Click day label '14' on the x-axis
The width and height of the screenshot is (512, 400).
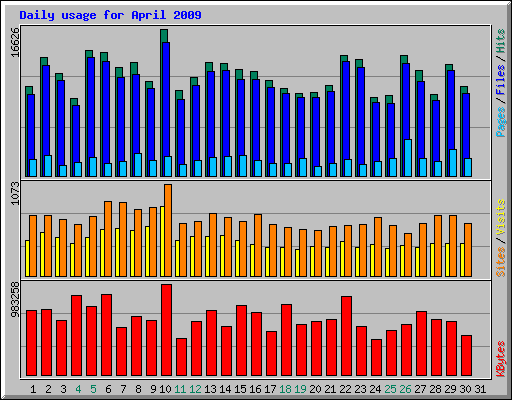pos(225,389)
